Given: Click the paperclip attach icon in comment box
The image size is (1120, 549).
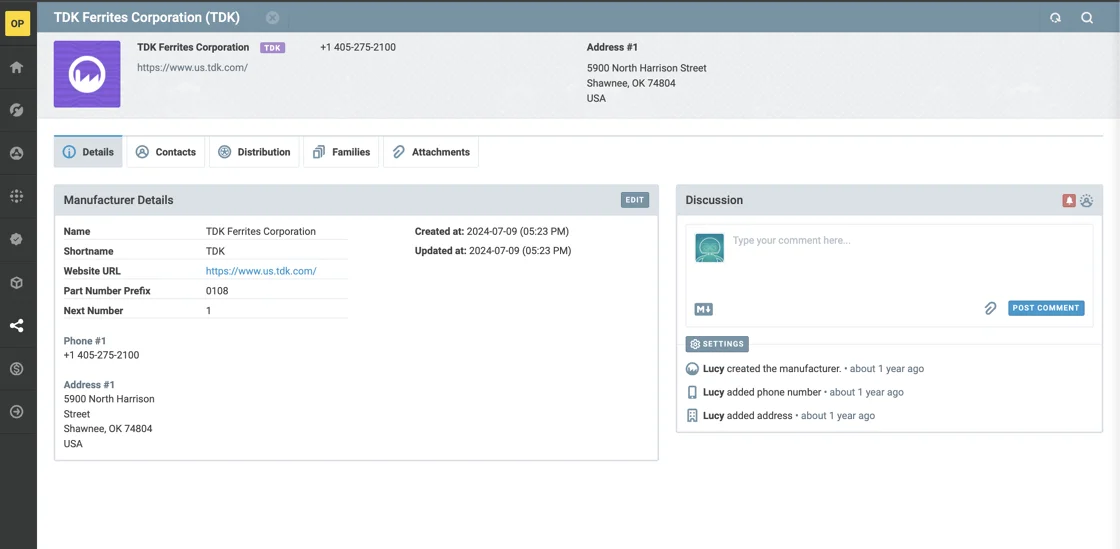Looking at the screenshot, I should (990, 308).
